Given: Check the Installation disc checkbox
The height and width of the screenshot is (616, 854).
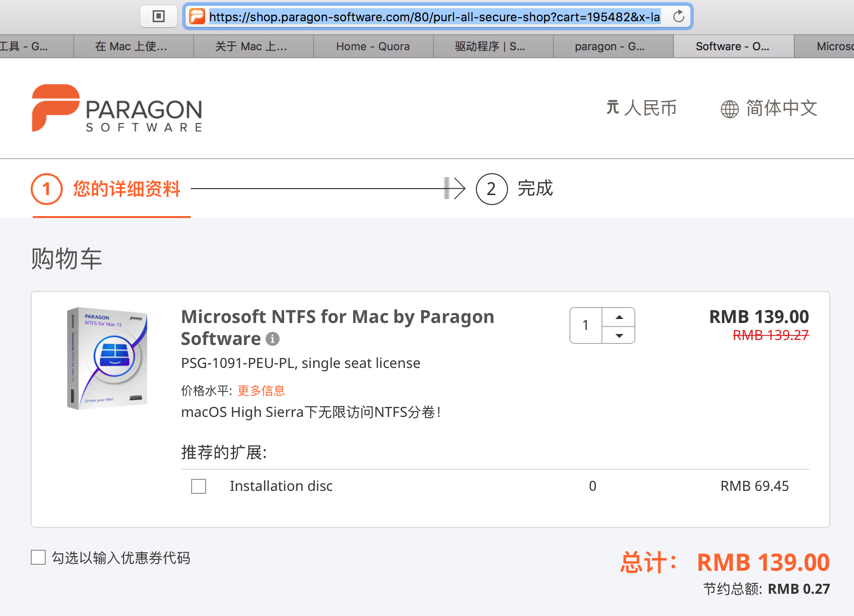Looking at the screenshot, I should pyautogui.click(x=199, y=486).
